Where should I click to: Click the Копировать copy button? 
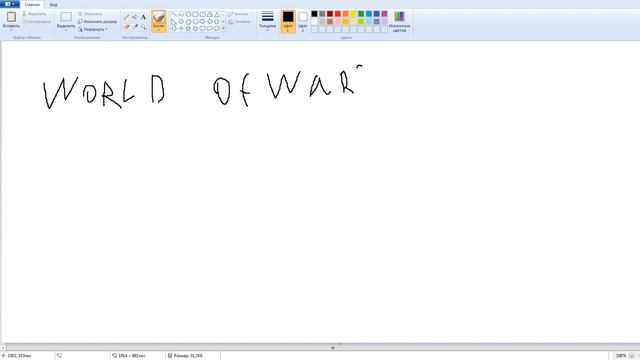pos(36,22)
